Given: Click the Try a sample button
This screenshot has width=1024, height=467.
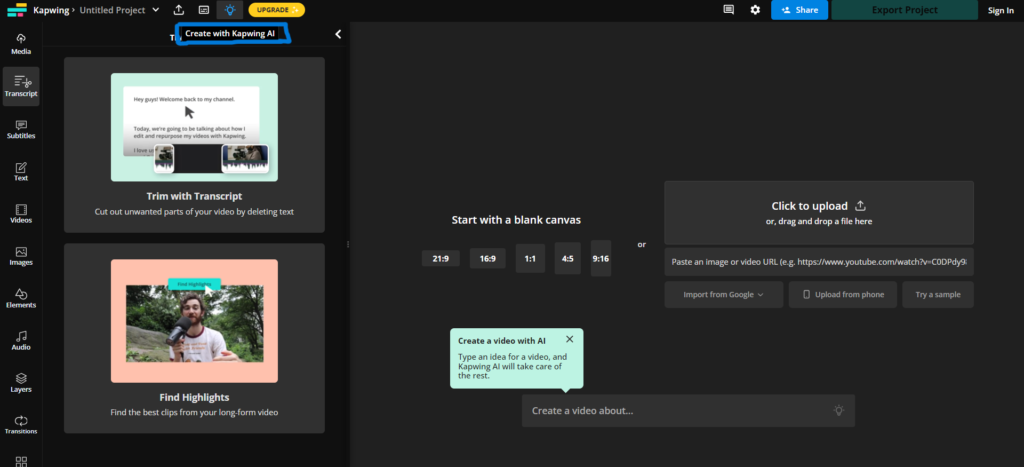Looking at the screenshot, I should 938,295.
